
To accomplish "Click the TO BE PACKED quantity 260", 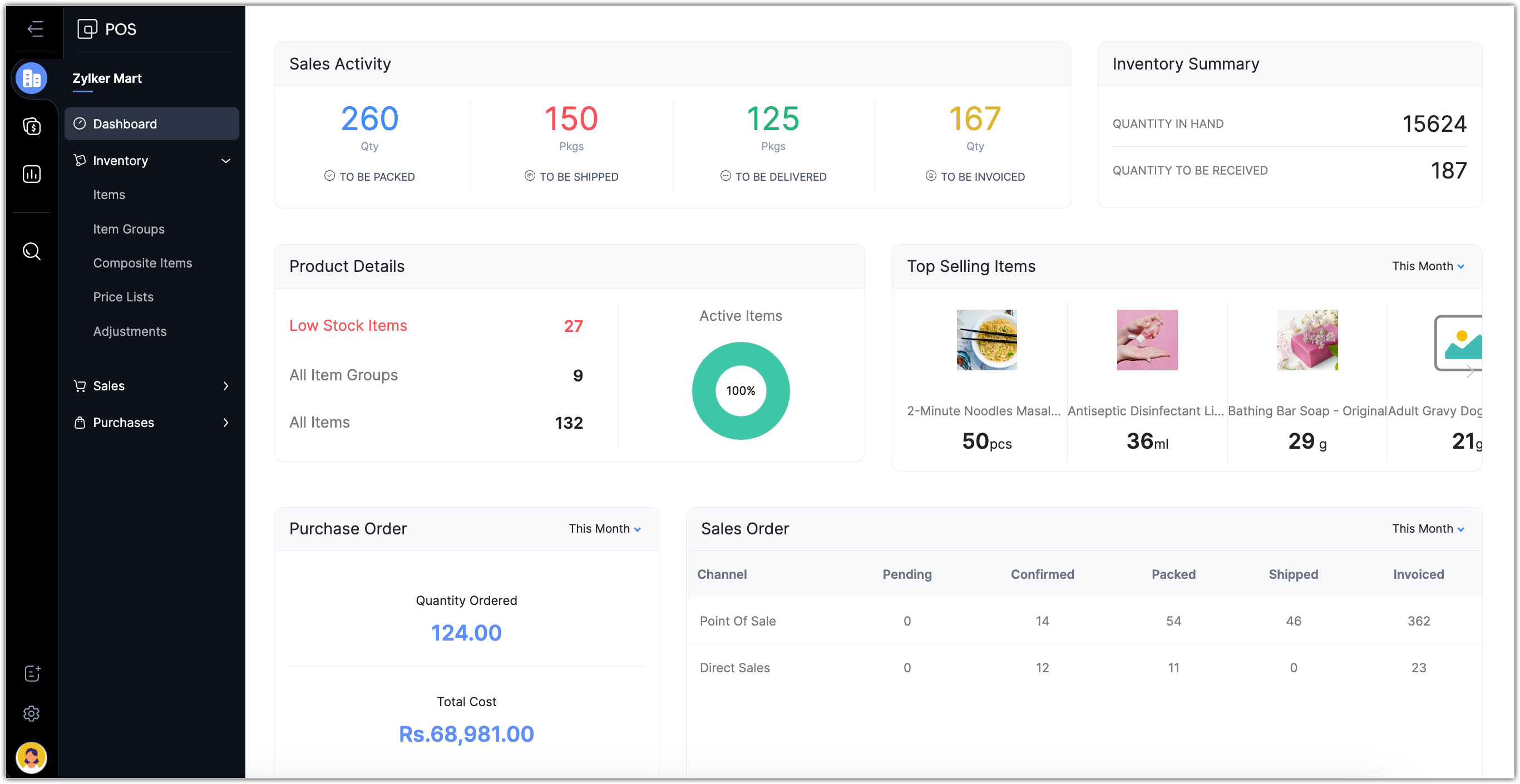I will click(369, 119).
